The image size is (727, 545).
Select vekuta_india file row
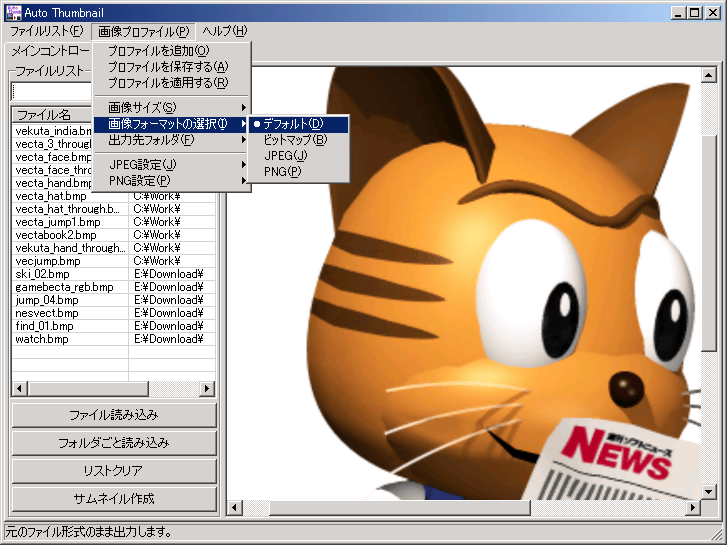(x=52, y=131)
